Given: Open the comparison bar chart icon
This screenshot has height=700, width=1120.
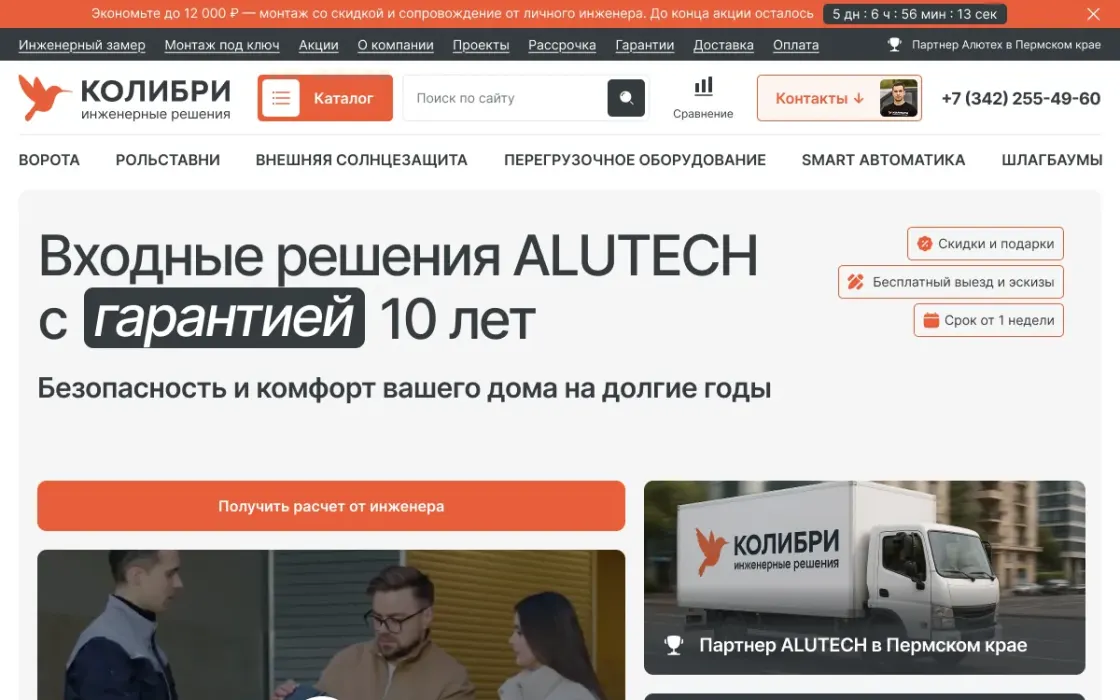Looking at the screenshot, I should pos(704,86).
